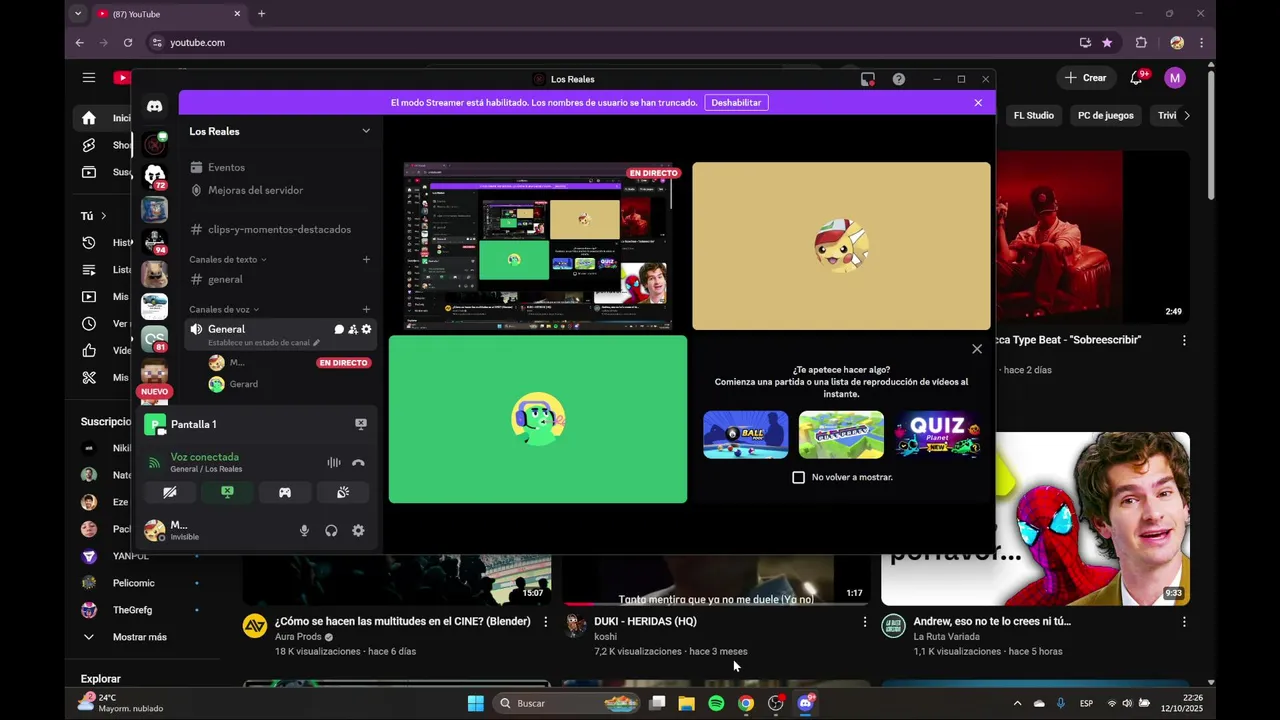The height and width of the screenshot is (720, 1280).
Task: Click YouTube 'Crear' button
Action: pos(1085,78)
